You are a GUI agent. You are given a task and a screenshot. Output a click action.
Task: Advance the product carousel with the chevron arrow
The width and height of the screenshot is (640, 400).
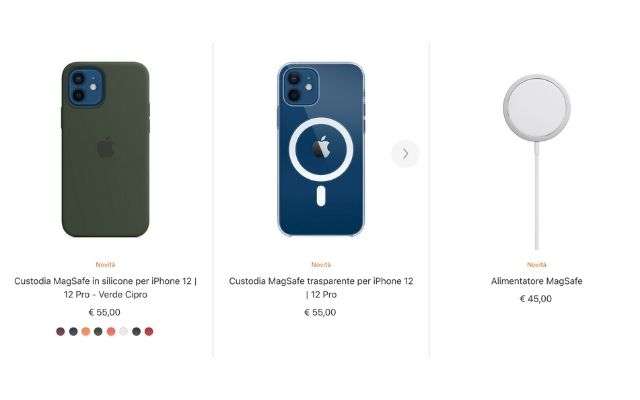[x=405, y=154]
